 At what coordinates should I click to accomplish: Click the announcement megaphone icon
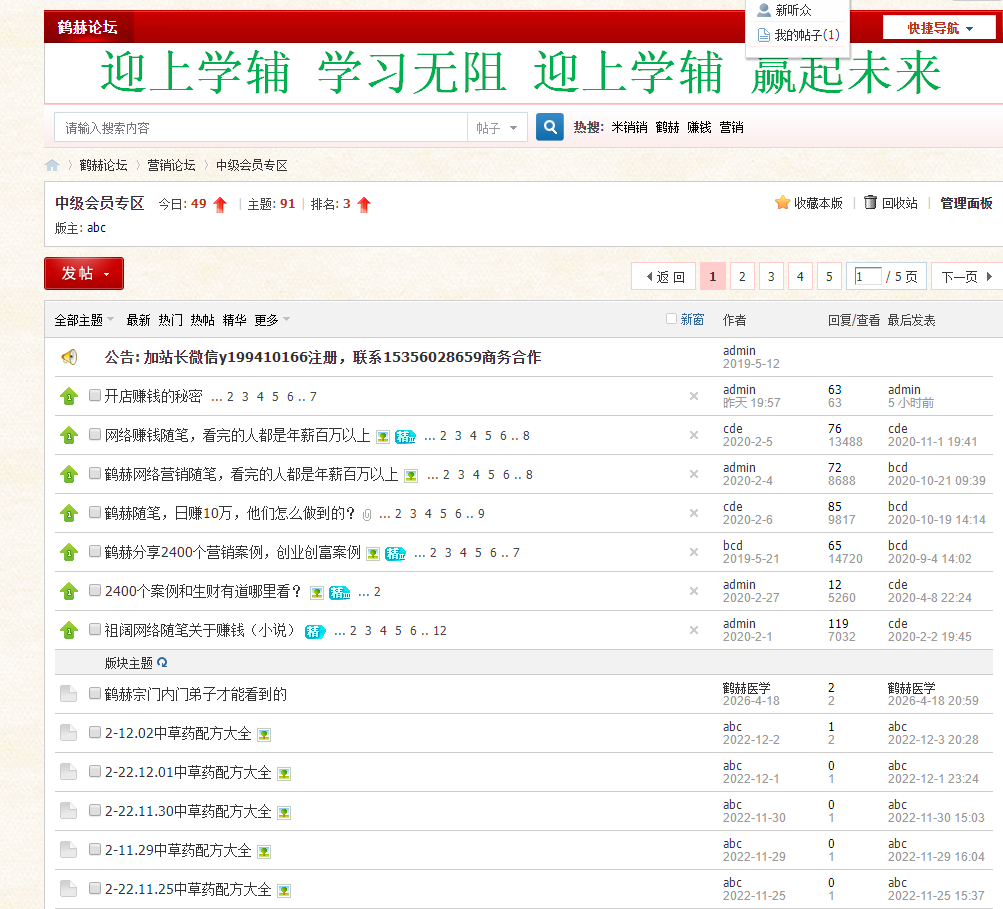(69, 357)
